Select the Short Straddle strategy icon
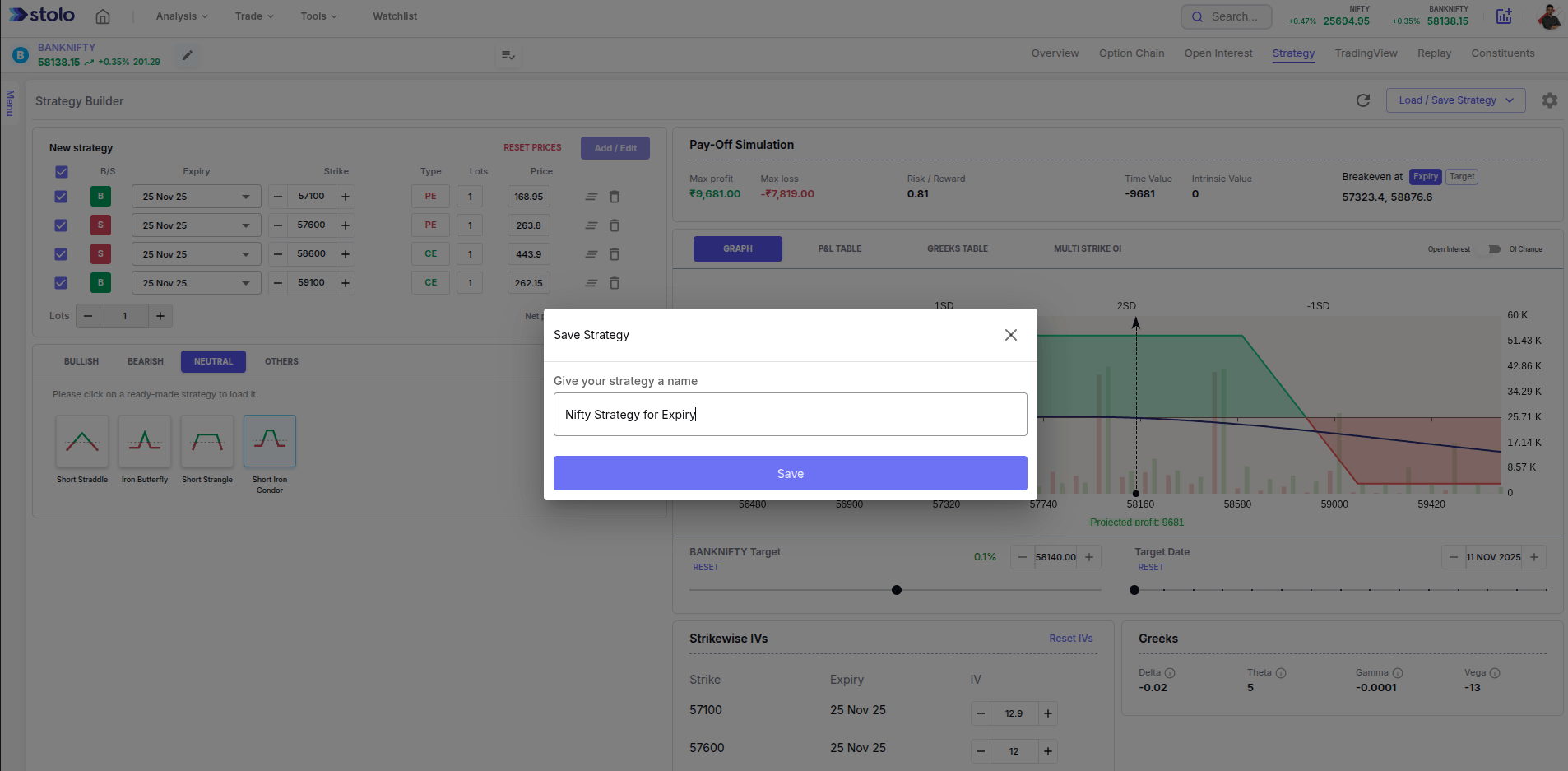 pos(82,442)
